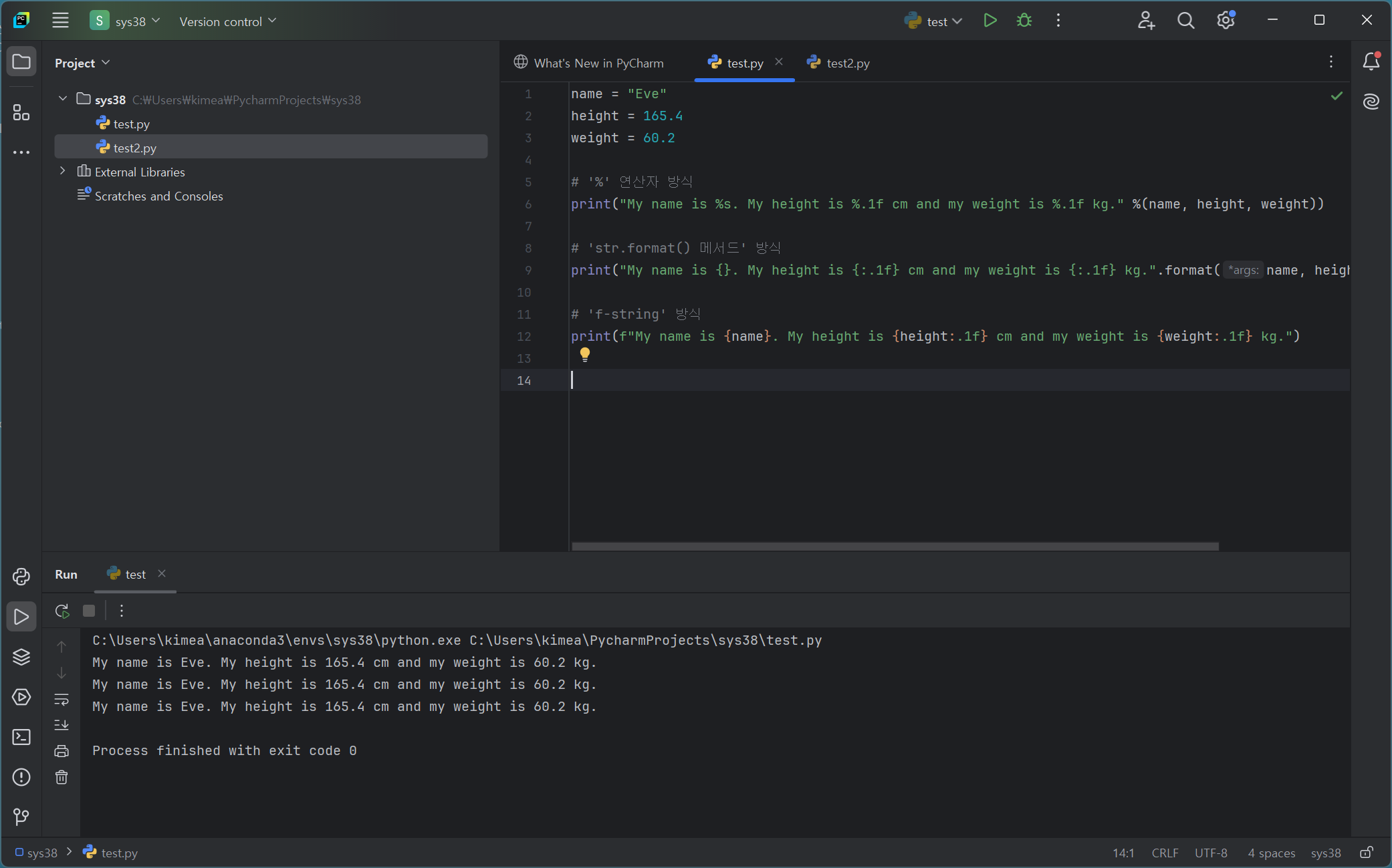
Task: Collapse the sys38 project folder
Action: click(x=63, y=99)
